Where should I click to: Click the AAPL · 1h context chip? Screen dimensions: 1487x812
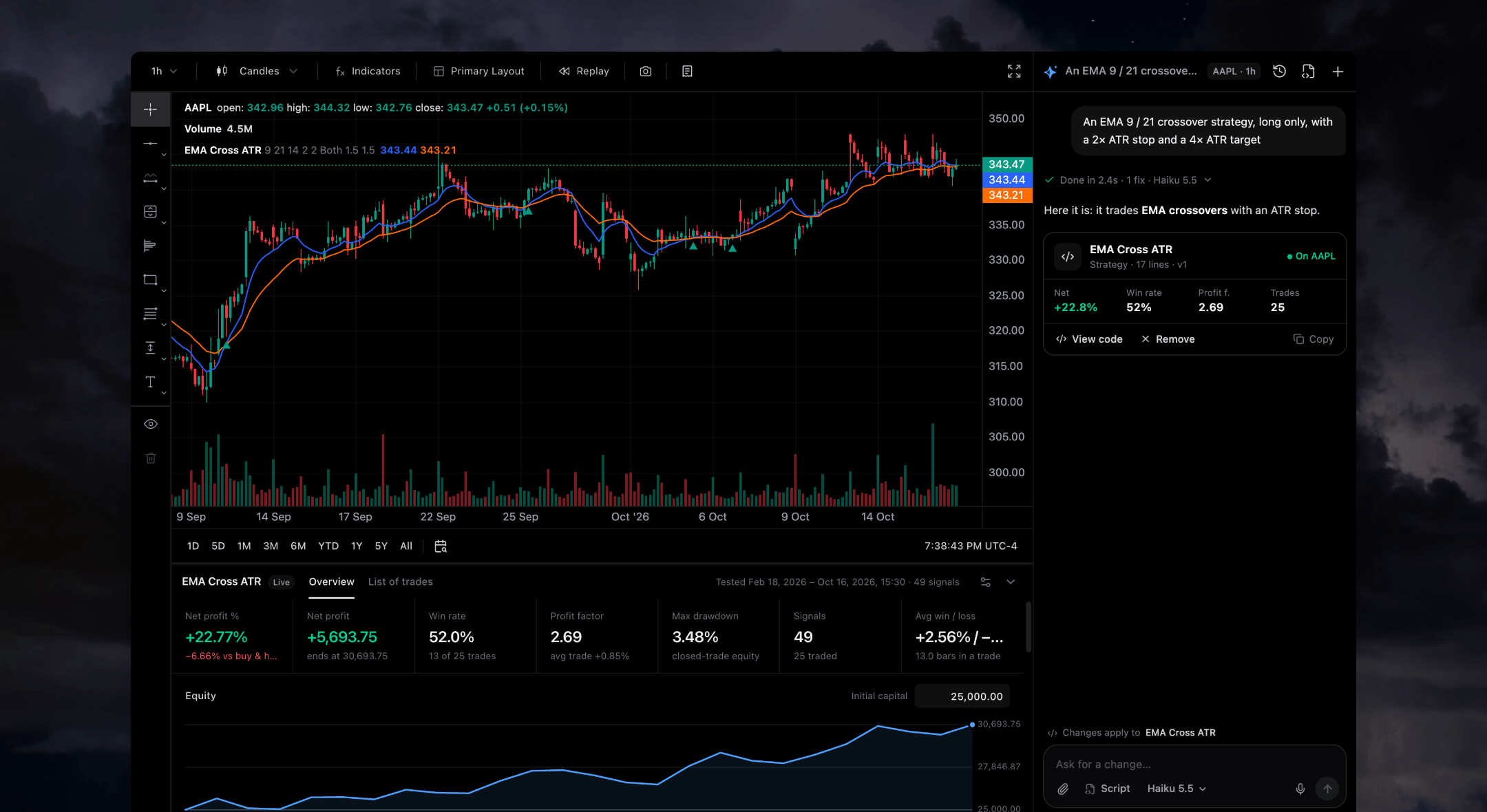1234,72
